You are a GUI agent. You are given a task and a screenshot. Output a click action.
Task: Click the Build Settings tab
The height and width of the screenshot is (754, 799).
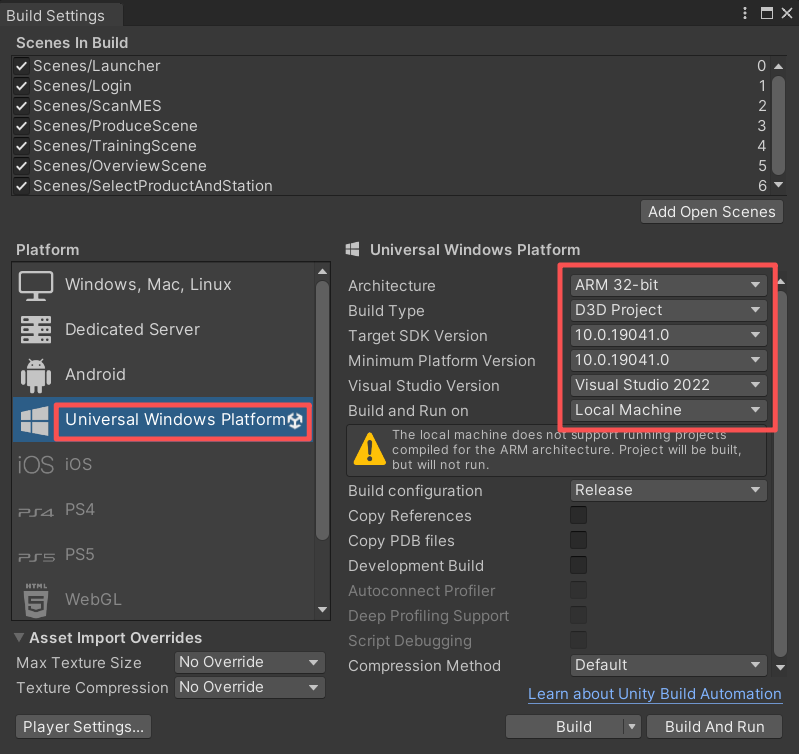(x=56, y=16)
